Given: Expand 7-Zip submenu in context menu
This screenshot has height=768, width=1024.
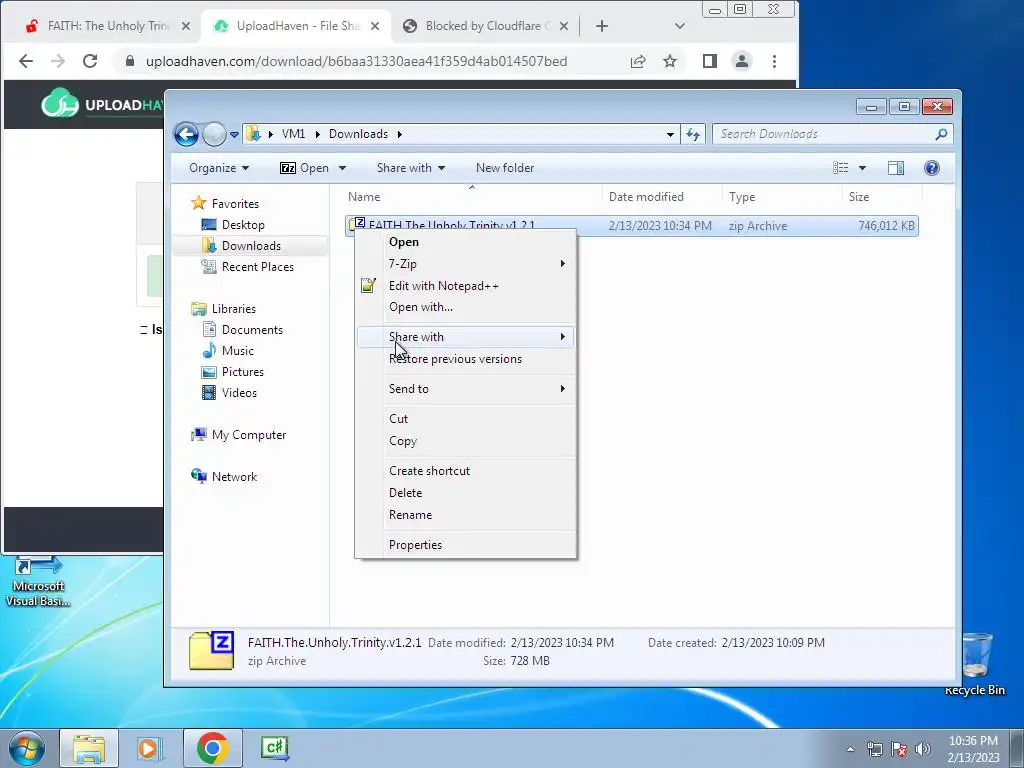Looking at the screenshot, I should (x=465, y=264).
